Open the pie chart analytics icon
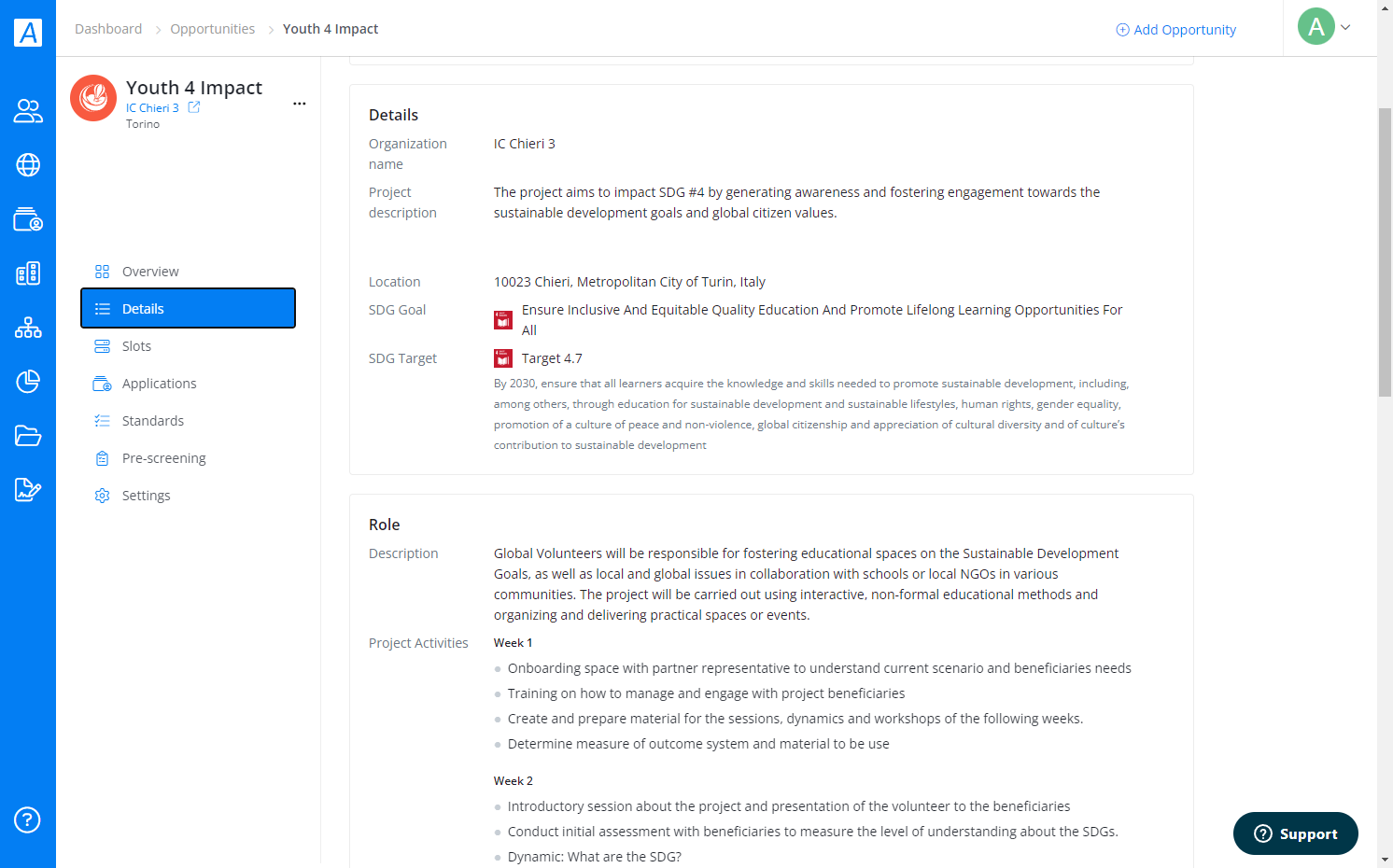1393x868 pixels. (28, 382)
